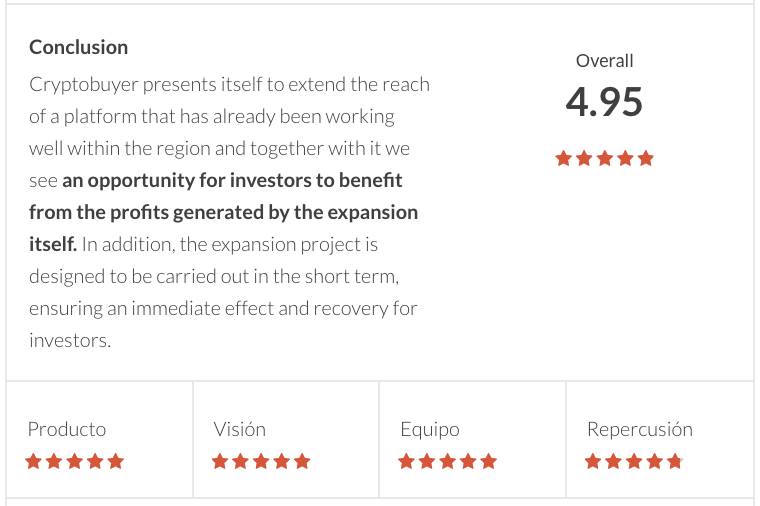Click the second star under Repercusión
Viewport: 760px width, 506px height.
click(614, 461)
